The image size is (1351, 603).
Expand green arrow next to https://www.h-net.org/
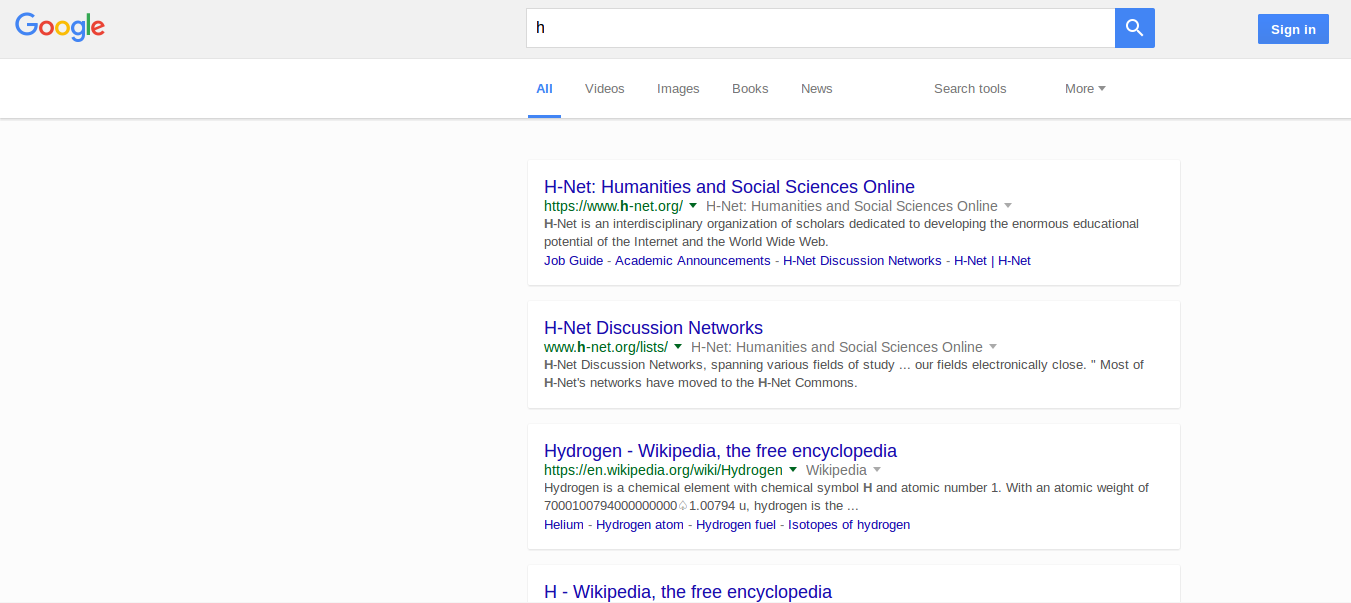pyautogui.click(x=693, y=205)
